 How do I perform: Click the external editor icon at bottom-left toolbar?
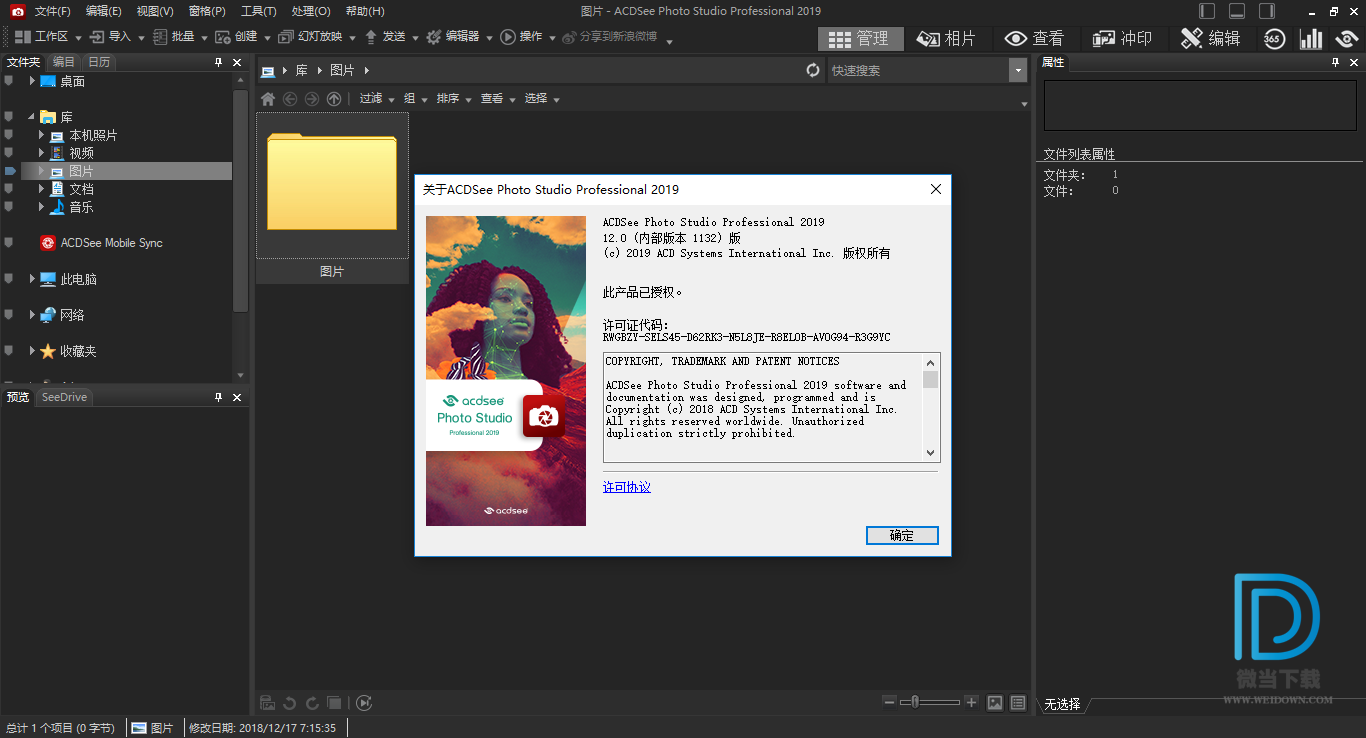pyautogui.click(x=268, y=703)
